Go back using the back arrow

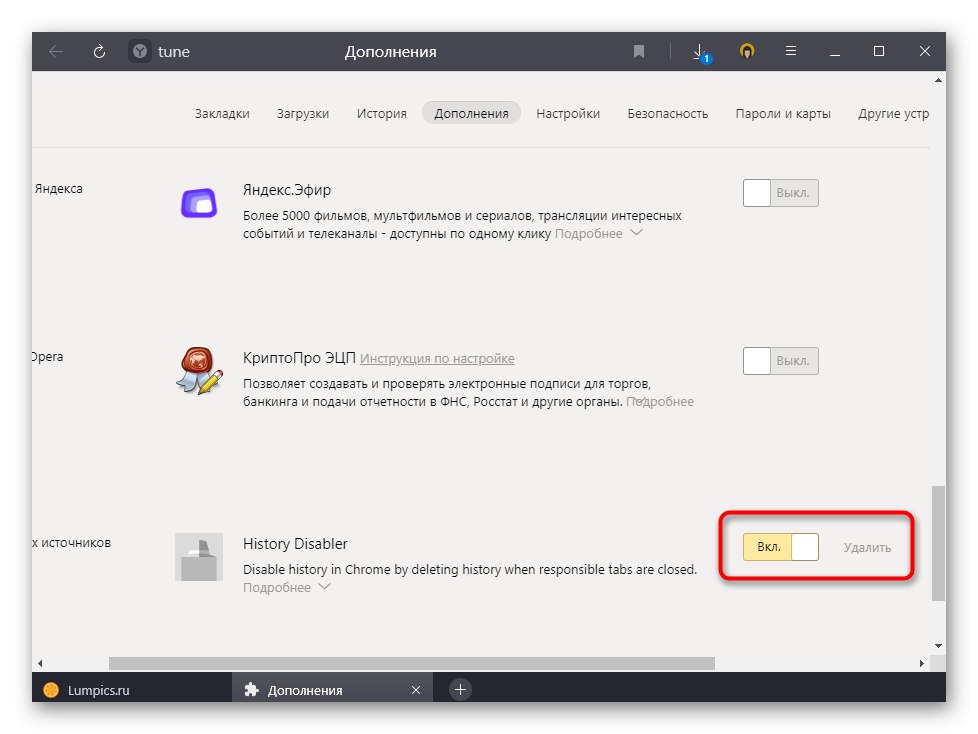[x=56, y=52]
